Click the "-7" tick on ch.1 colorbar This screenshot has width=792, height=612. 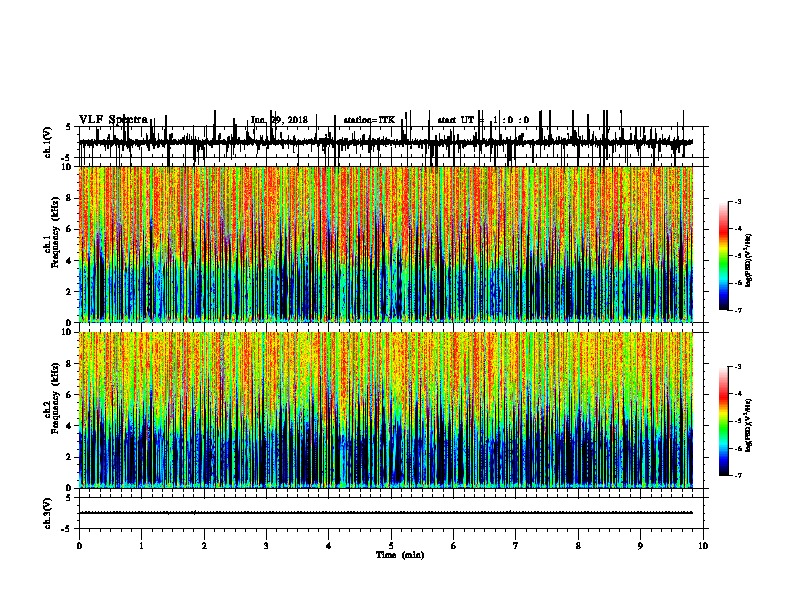click(x=737, y=310)
